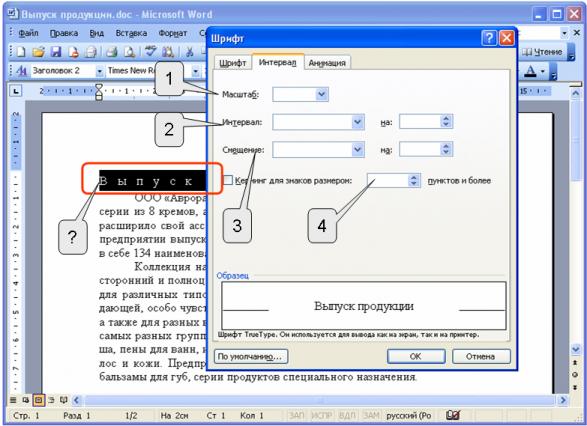Click the horizontal scrollbar right arrow
This screenshot has width=587, height=426.
coord(562,400)
